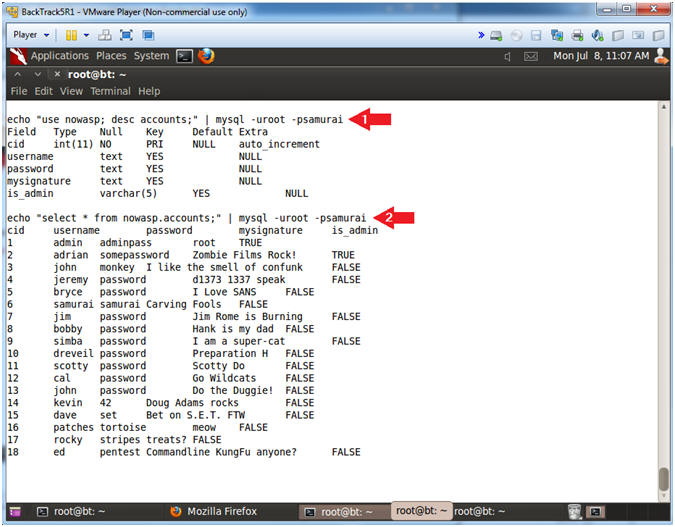675x527 pixels.
Task: Click 'Bet on S.E.T. FTW' signature
Action: (195, 415)
